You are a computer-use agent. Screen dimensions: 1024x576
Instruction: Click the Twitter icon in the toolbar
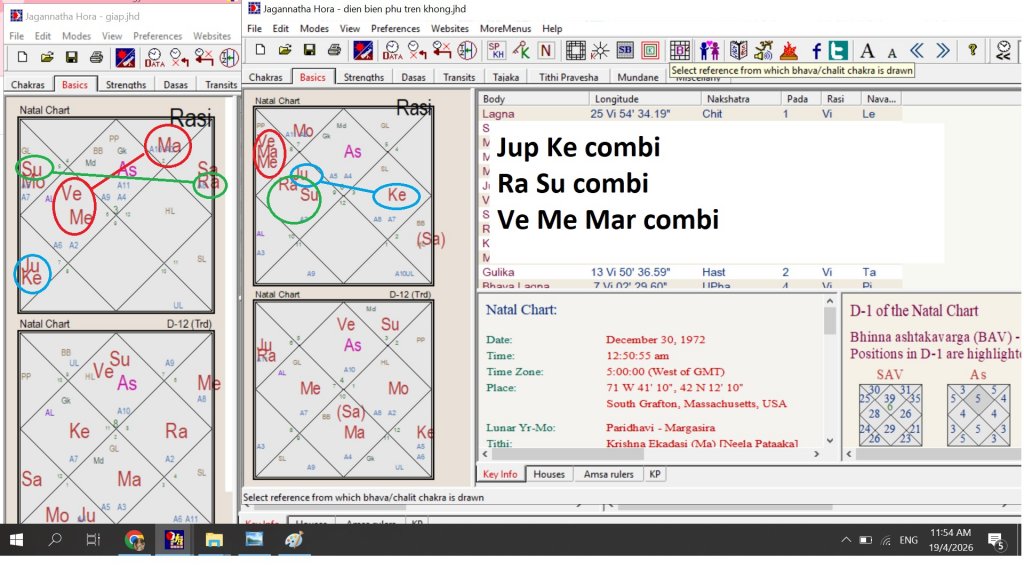838,50
